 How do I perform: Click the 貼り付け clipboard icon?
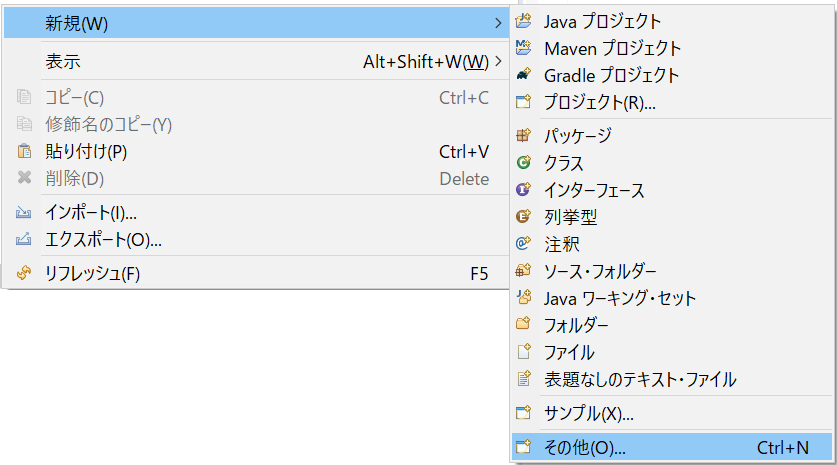[24, 151]
